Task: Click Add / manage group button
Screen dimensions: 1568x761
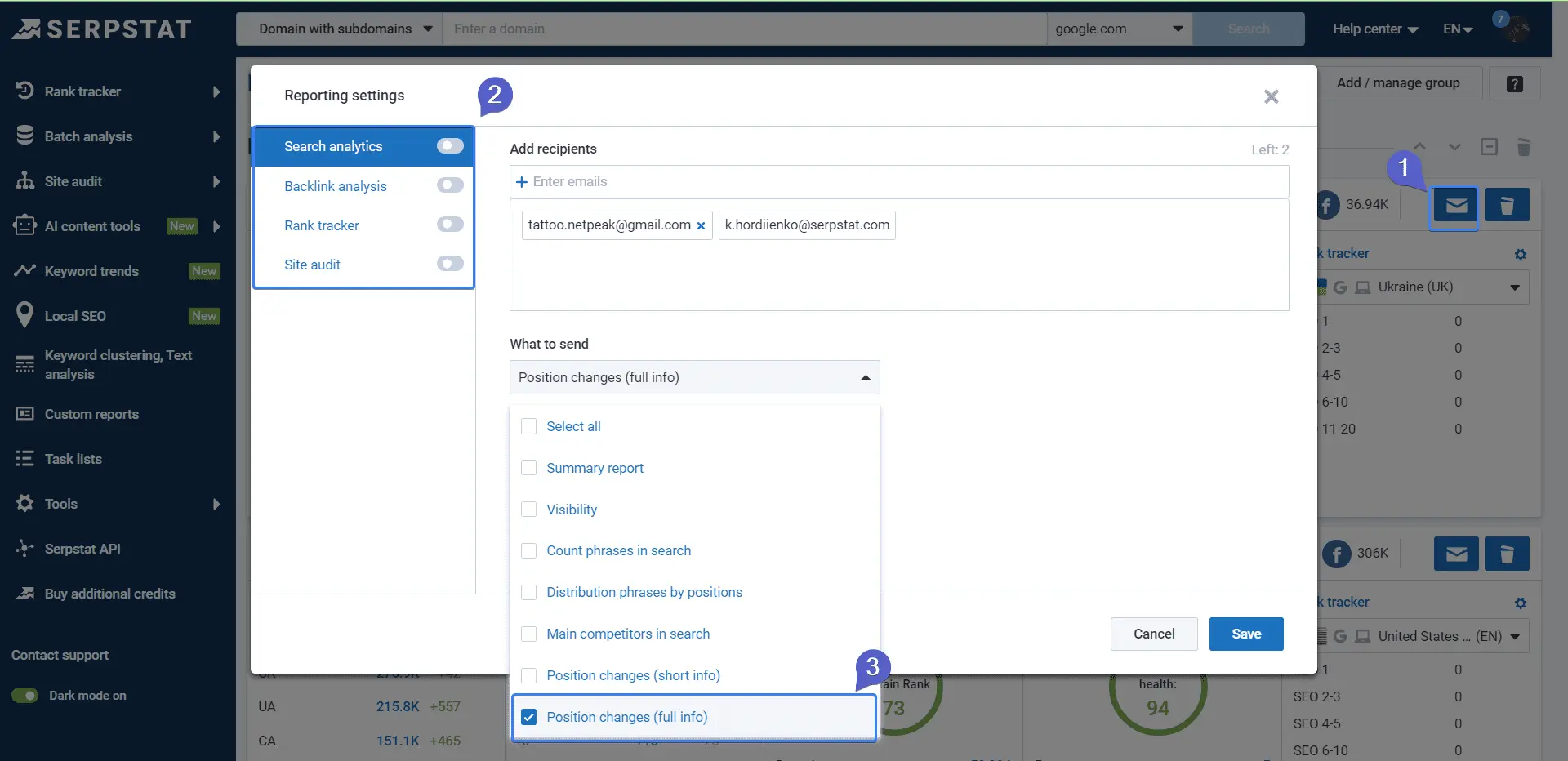Action: pos(1398,83)
